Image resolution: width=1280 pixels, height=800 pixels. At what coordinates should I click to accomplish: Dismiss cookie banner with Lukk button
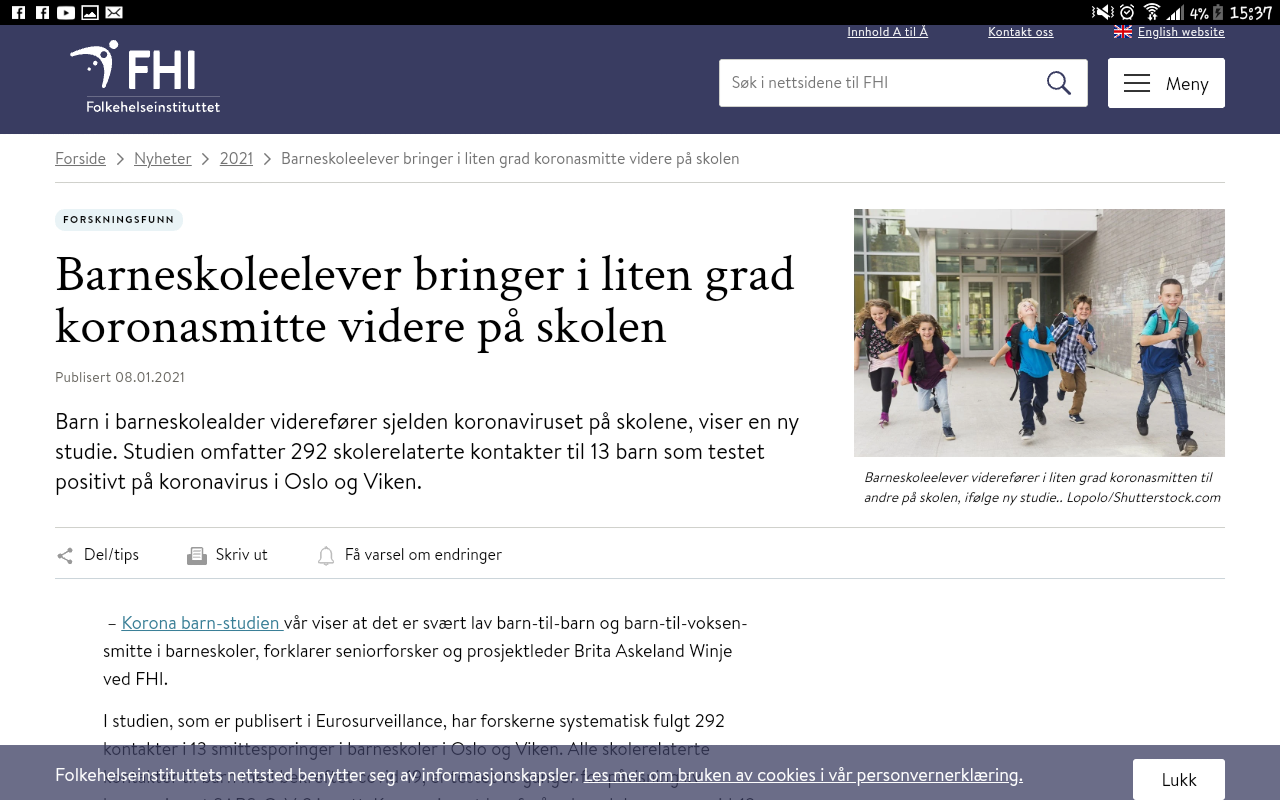(1178, 780)
